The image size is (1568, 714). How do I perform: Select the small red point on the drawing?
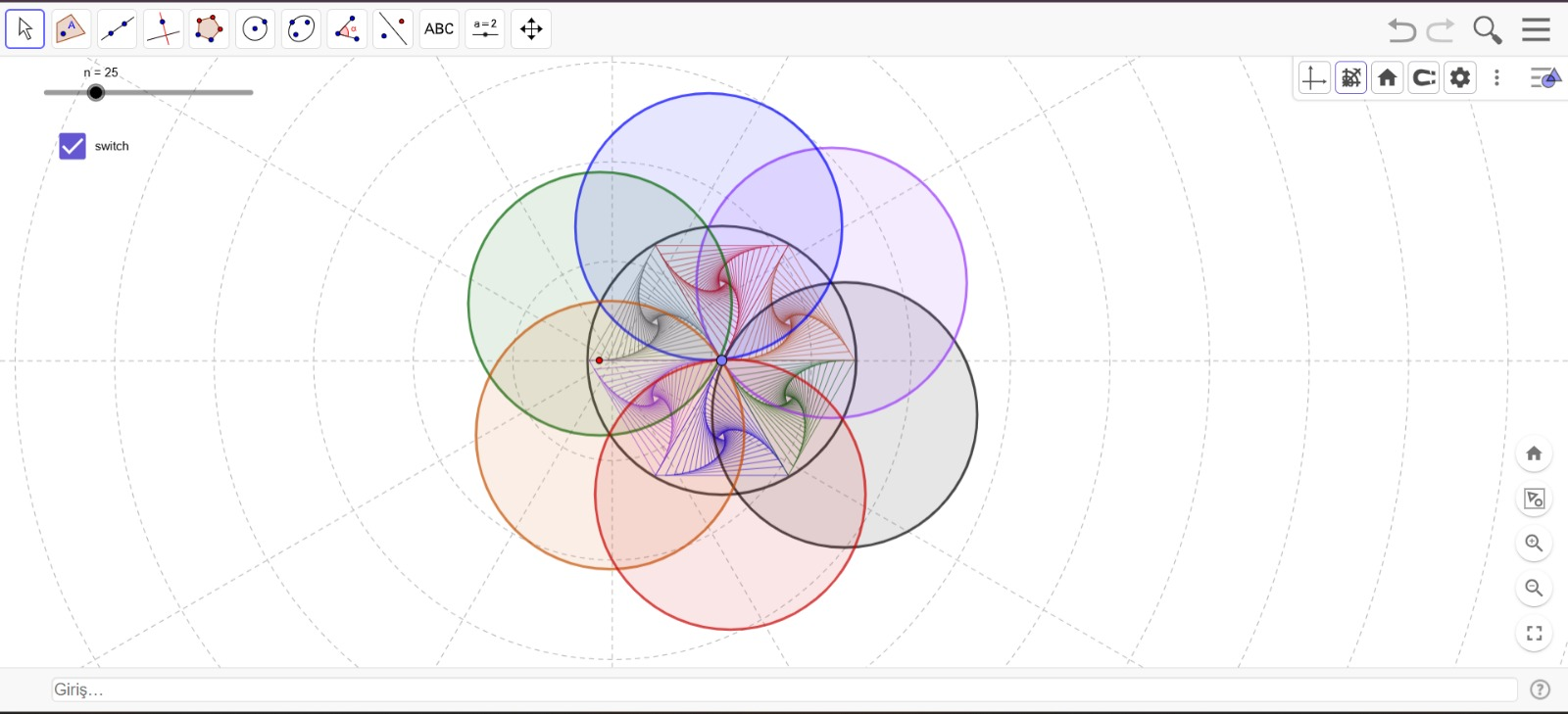point(600,360)
